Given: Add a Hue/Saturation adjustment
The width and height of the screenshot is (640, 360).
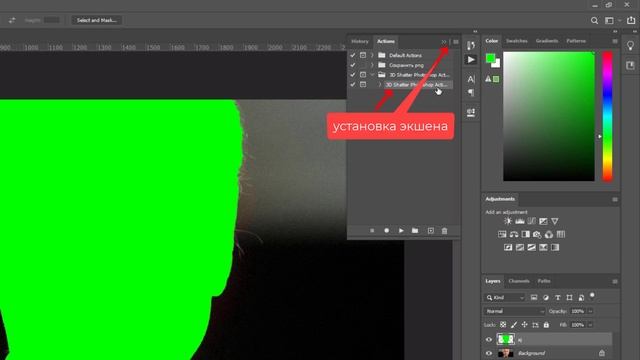Looking at the screenshot, I should pos(502,234).
